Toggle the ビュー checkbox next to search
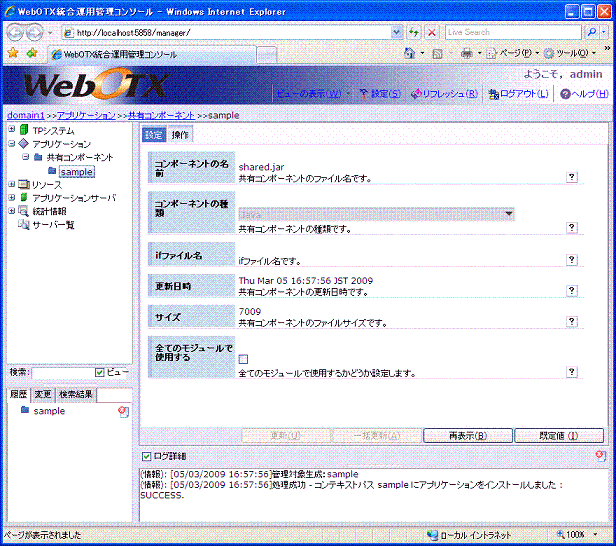Viewport: 616px width, 546px height. (99, 372)
